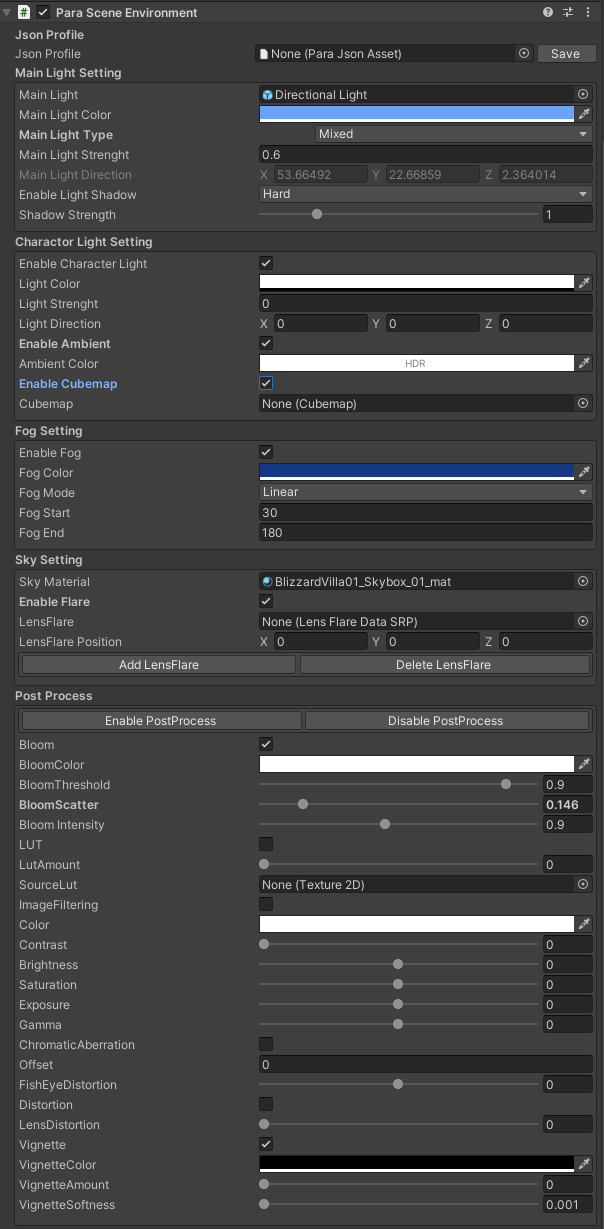Screen dimensions: 604x1229
Task: Open the component context menu via three dots
Action: click(x=590, y=12)
